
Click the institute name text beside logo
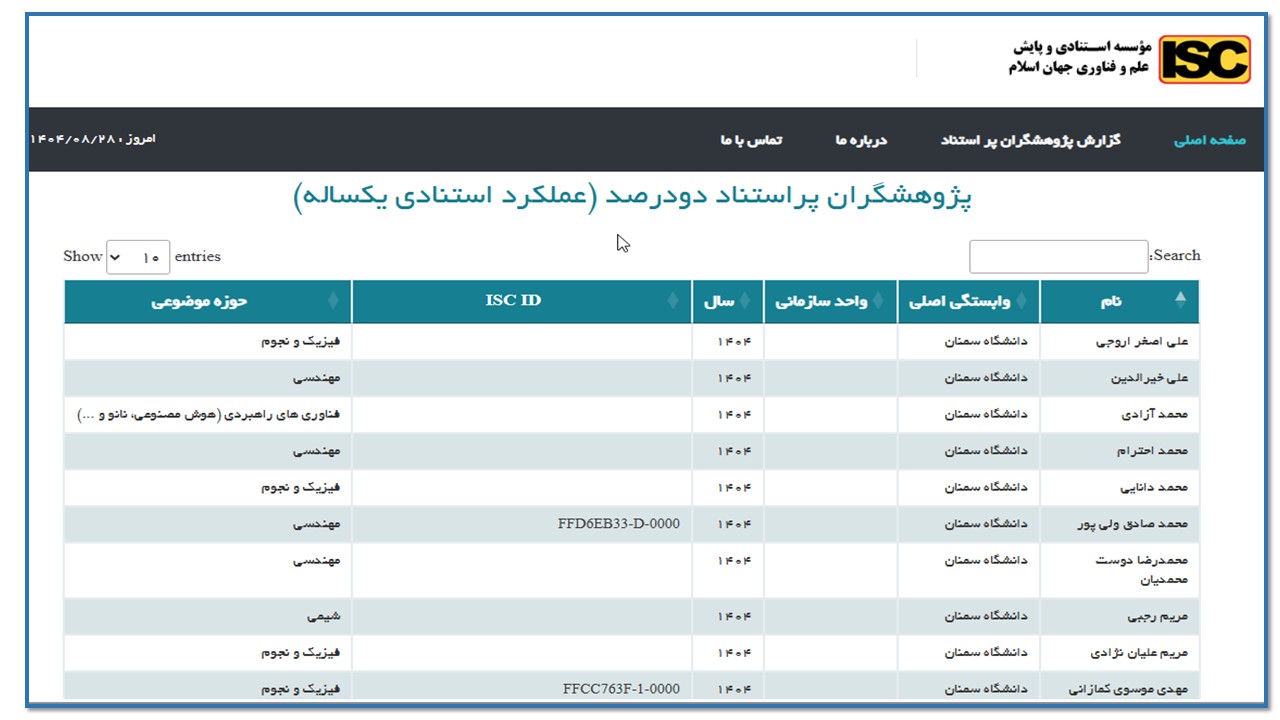pos(1079,58)
